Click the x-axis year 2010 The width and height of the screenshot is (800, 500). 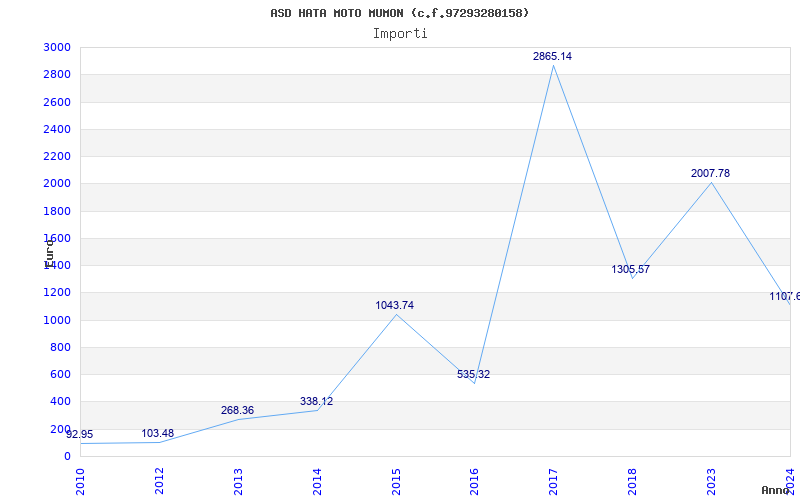[x=80, y=481]
